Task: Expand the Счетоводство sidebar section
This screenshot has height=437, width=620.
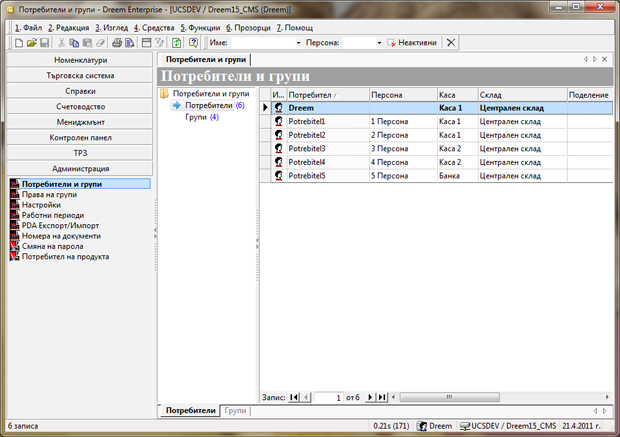Action: pos(80,106)
